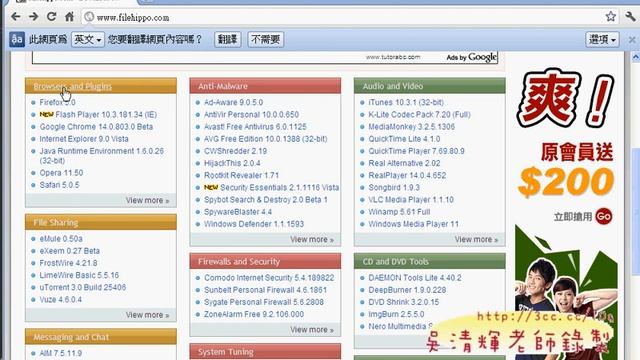Image resolution: width=640 pixels, height=360 pixels.
Task: Open the Windows Defender 1.1.1593 link
Action: [254, 224]
